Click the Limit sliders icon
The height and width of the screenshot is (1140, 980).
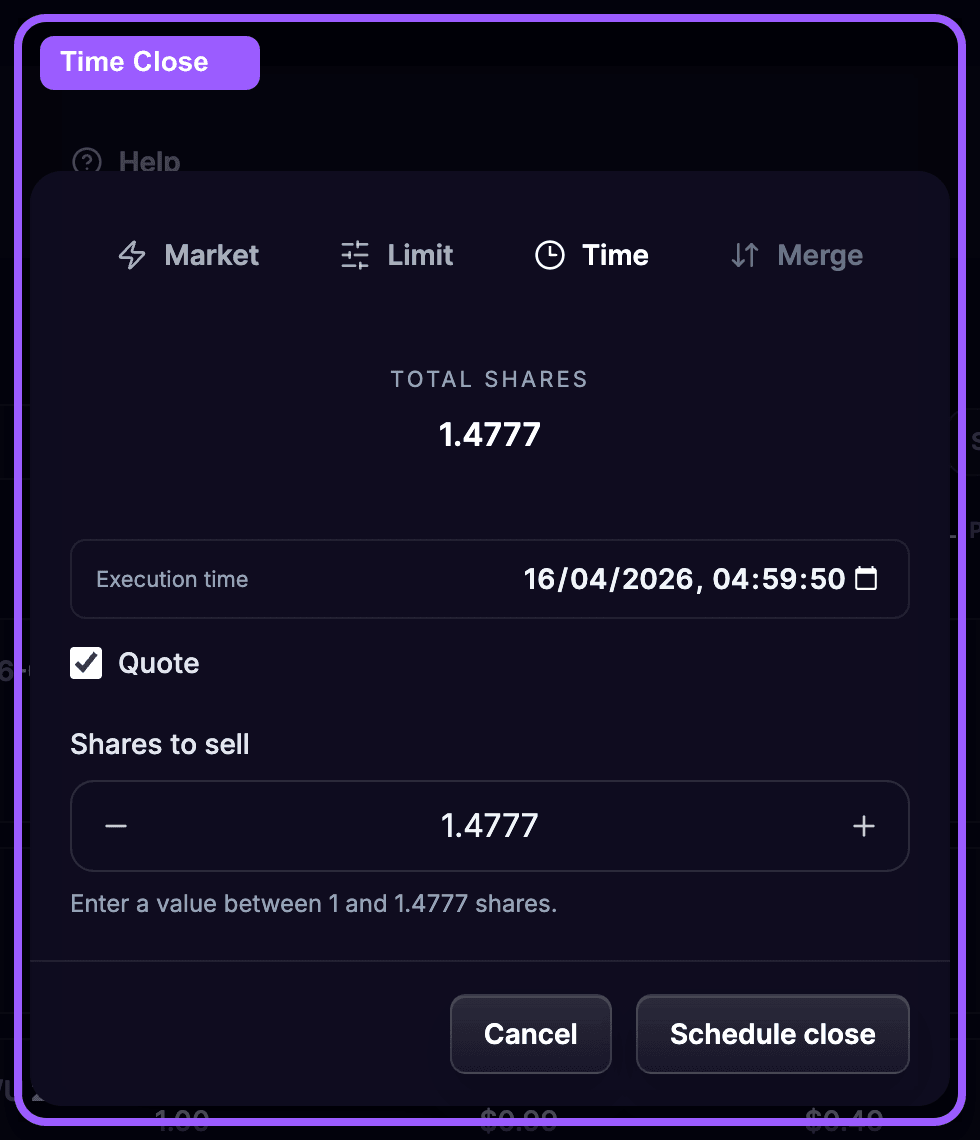[355, 256]
